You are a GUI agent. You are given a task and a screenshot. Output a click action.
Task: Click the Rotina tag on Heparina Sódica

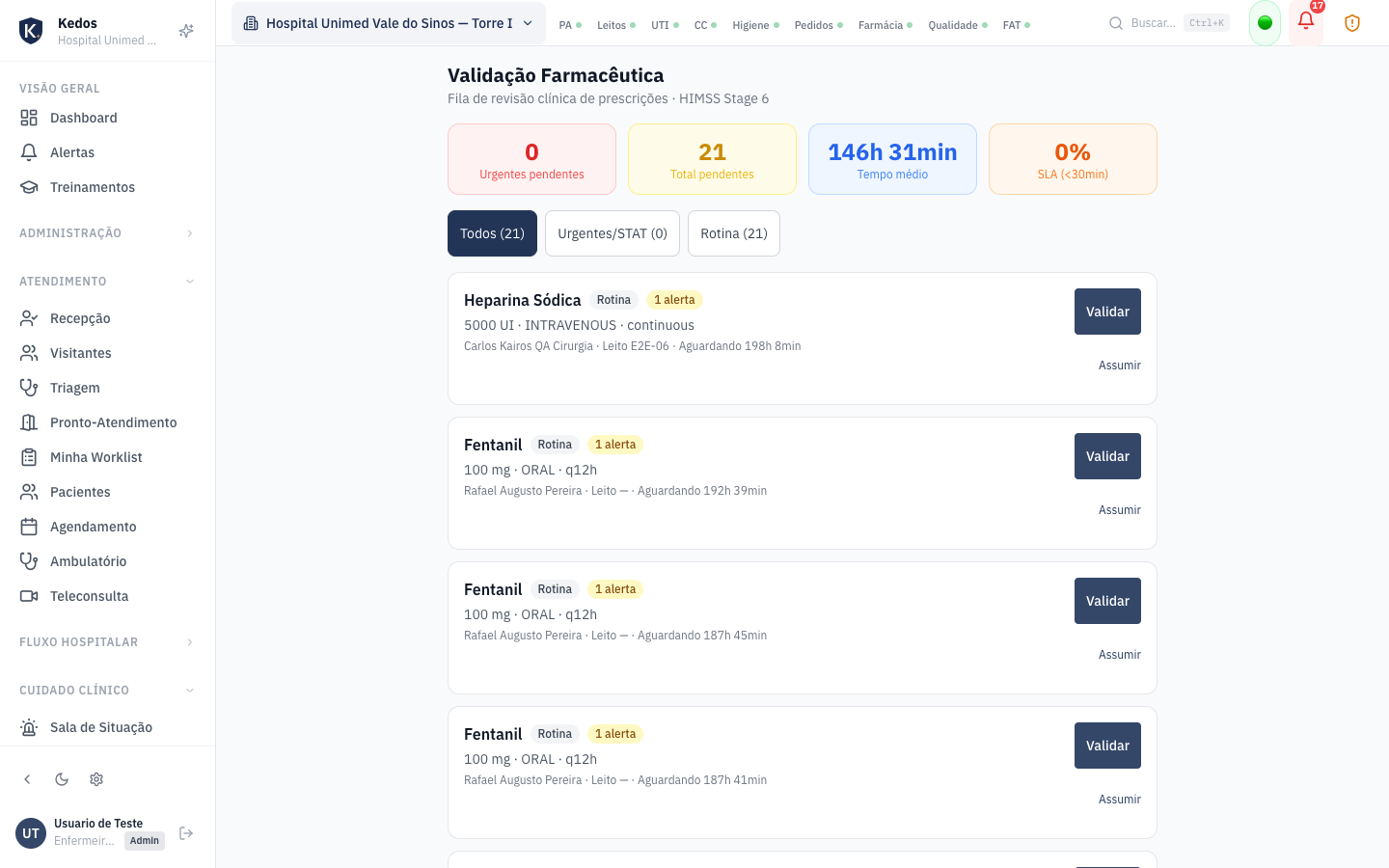(613, 300)
